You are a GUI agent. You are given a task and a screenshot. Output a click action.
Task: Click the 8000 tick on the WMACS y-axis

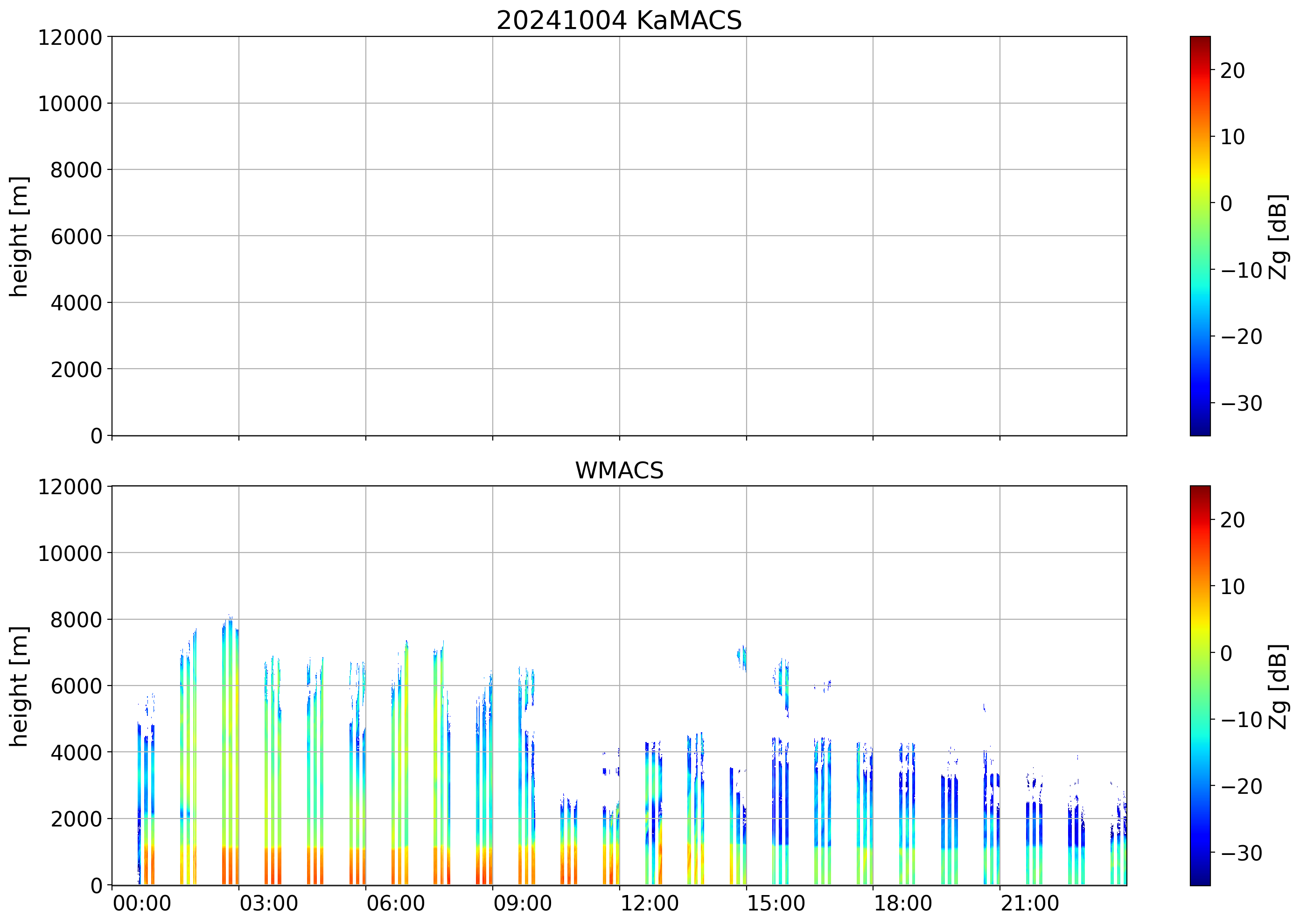[76, 620]
